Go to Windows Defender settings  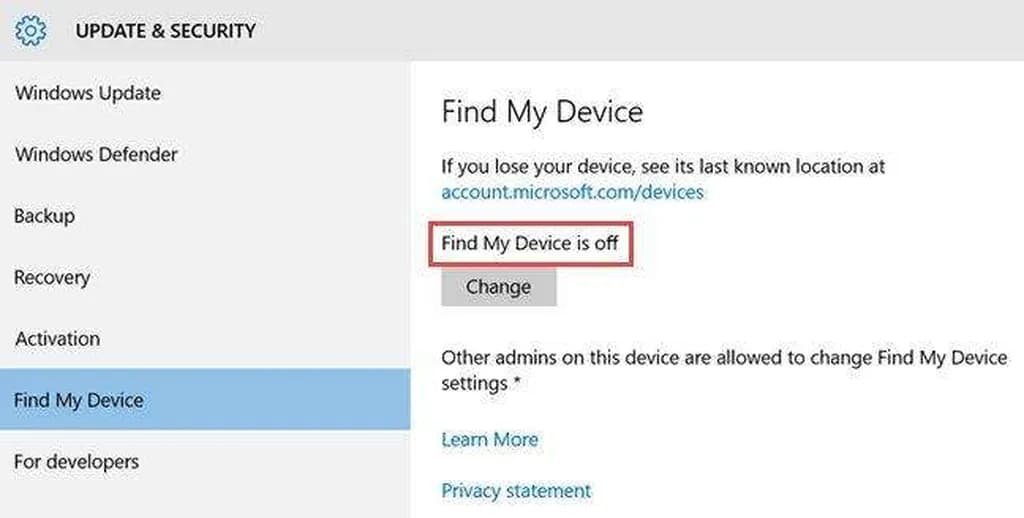point(96,155)
